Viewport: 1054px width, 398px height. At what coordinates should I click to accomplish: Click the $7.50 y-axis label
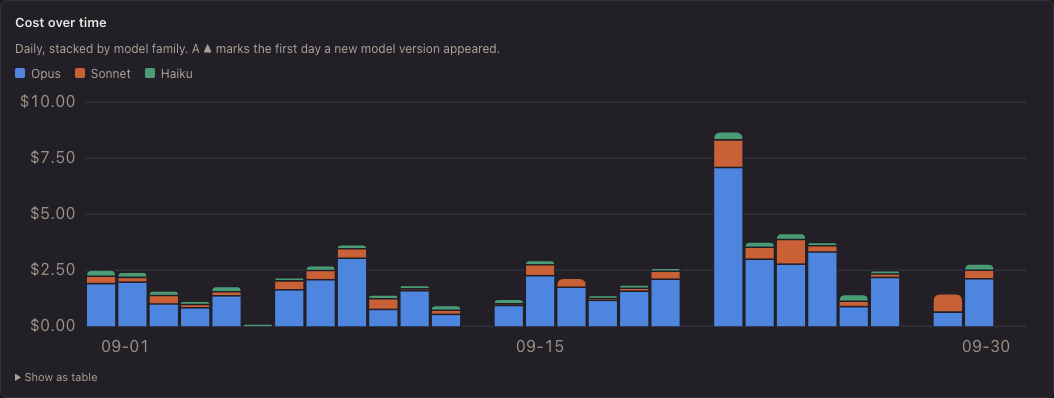(51, 158)
